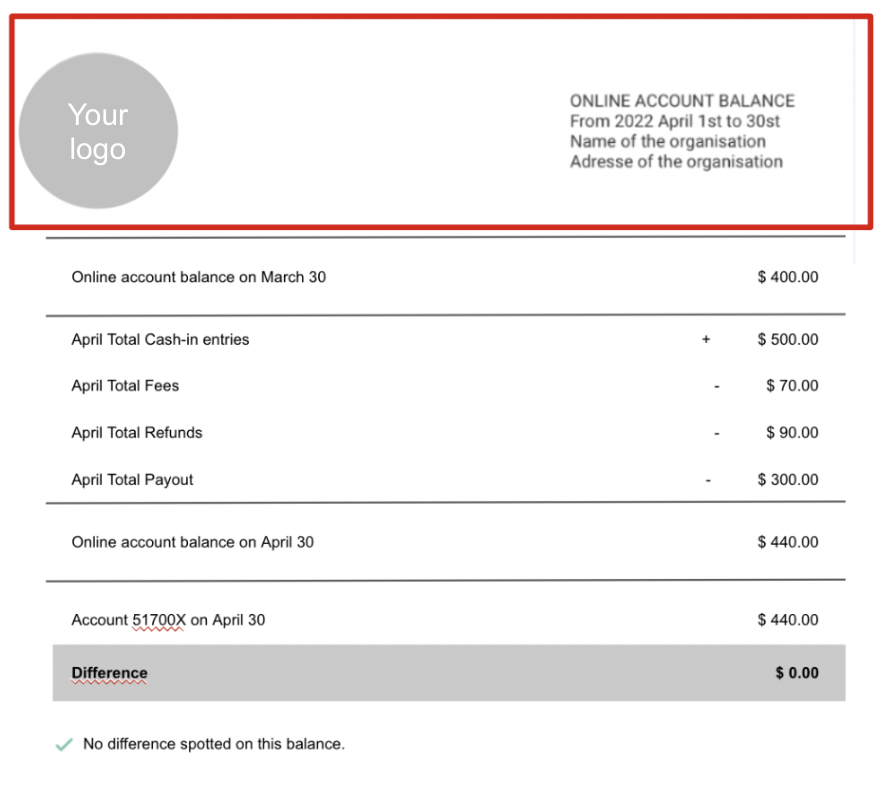Screen dimensions: 892x797
Task: Select the $ 400.00 opening balance amount
Action: (788, 277)
